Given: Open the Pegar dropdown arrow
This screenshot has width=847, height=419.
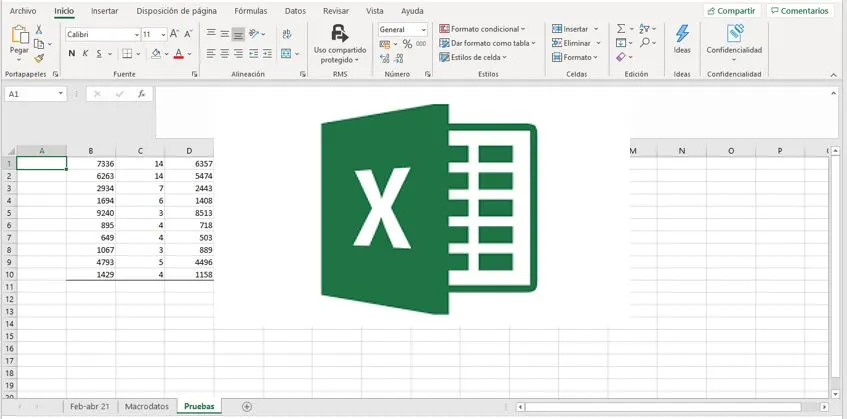Looking at the screenshot, I should point(20,58).
